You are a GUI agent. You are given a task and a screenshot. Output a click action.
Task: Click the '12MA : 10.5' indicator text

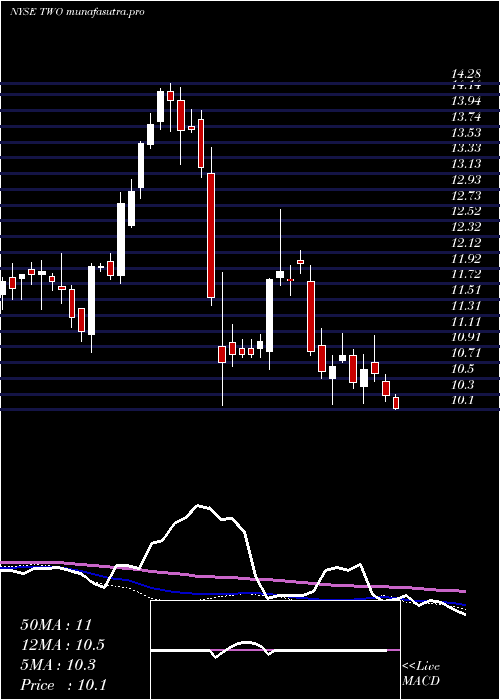pyautogui.click(x=63, y=645)
